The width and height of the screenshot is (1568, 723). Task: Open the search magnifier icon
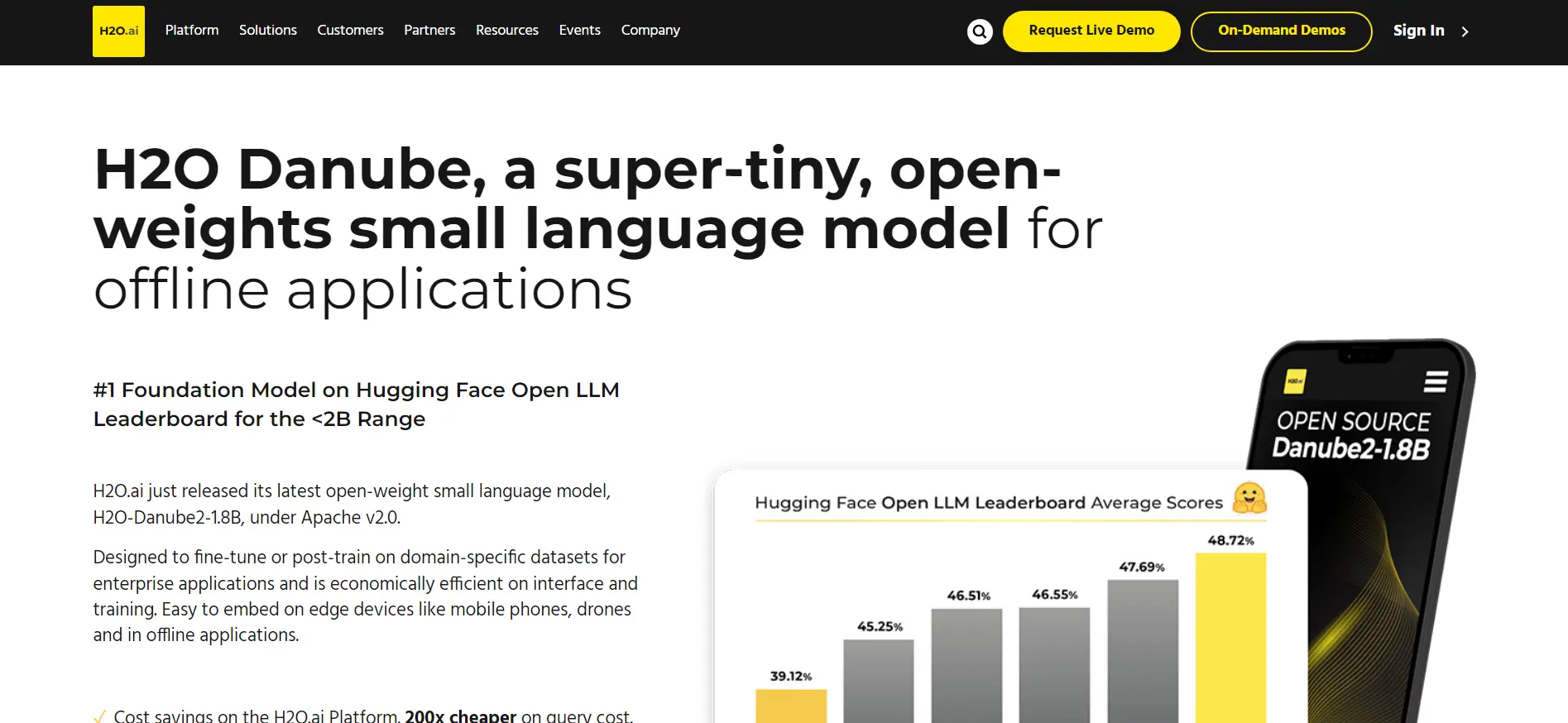click(x=980, y=31)
